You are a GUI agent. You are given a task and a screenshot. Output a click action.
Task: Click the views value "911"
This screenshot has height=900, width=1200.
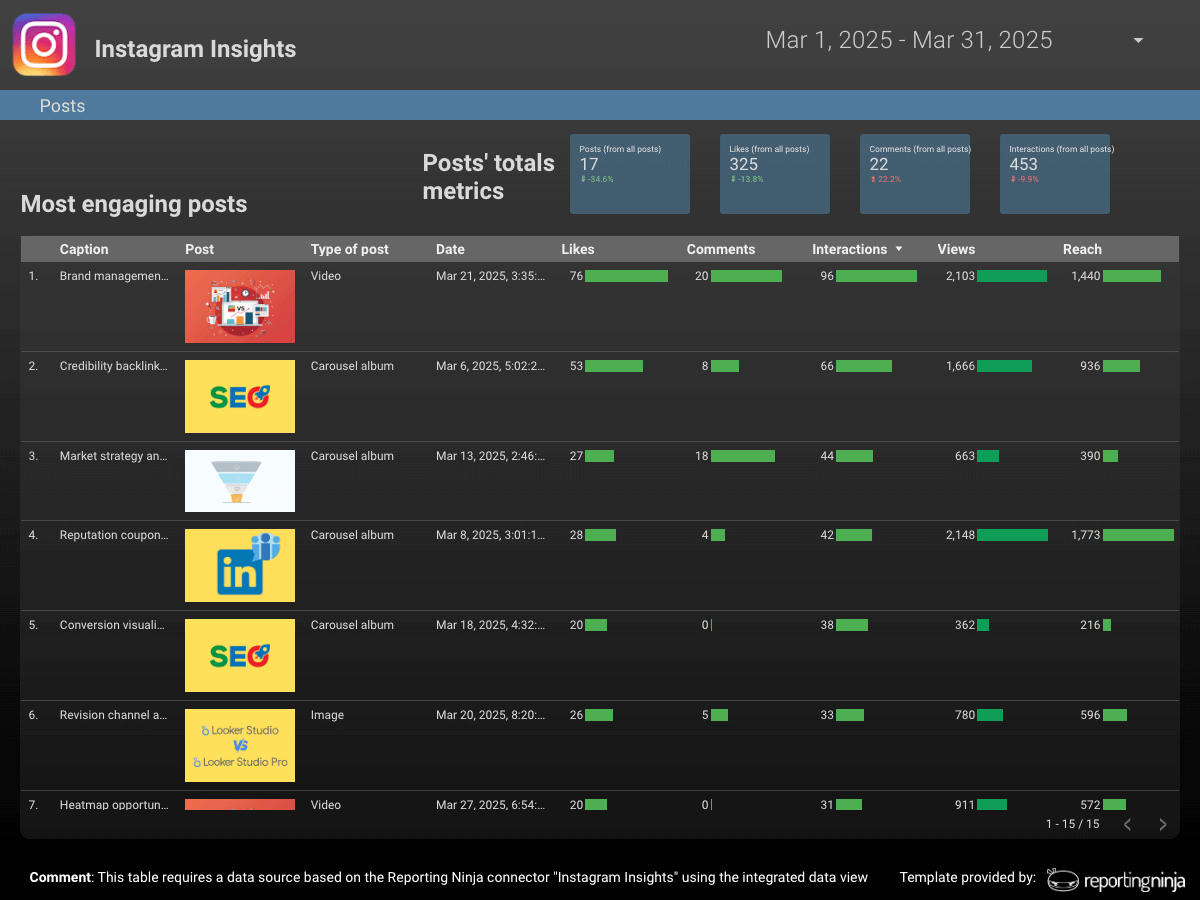pyautogui.click(x=965, y=805)
